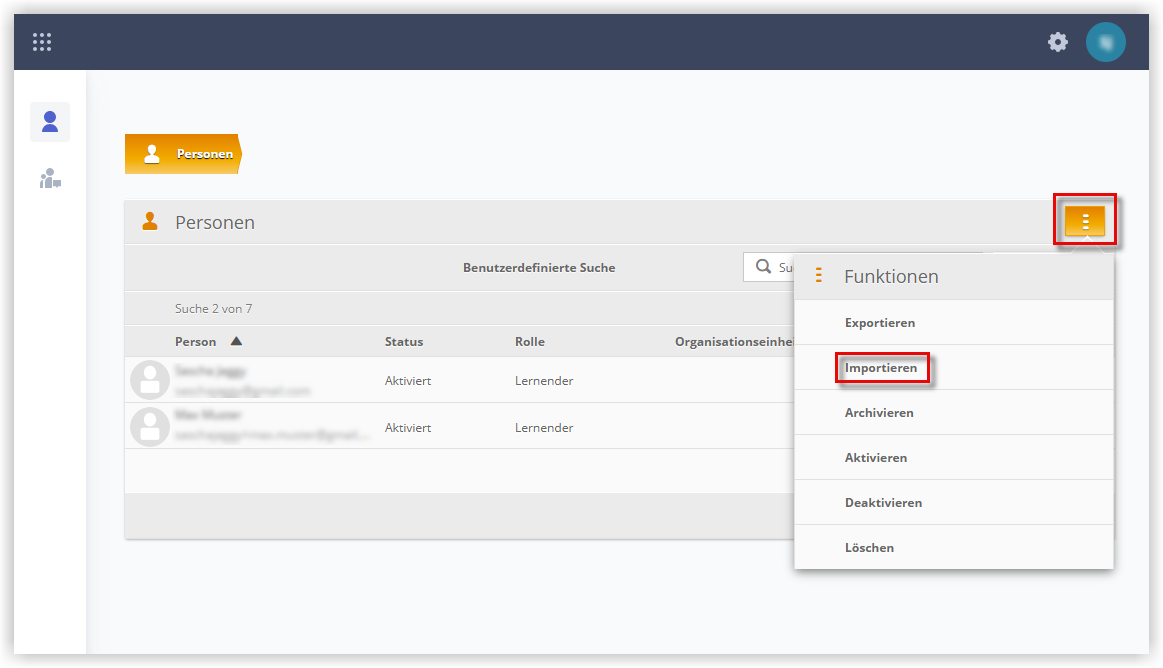The width and height of the screenshot is (1163, 668).
Task: Open the settings gear icon
Action: coord(1058,42)
